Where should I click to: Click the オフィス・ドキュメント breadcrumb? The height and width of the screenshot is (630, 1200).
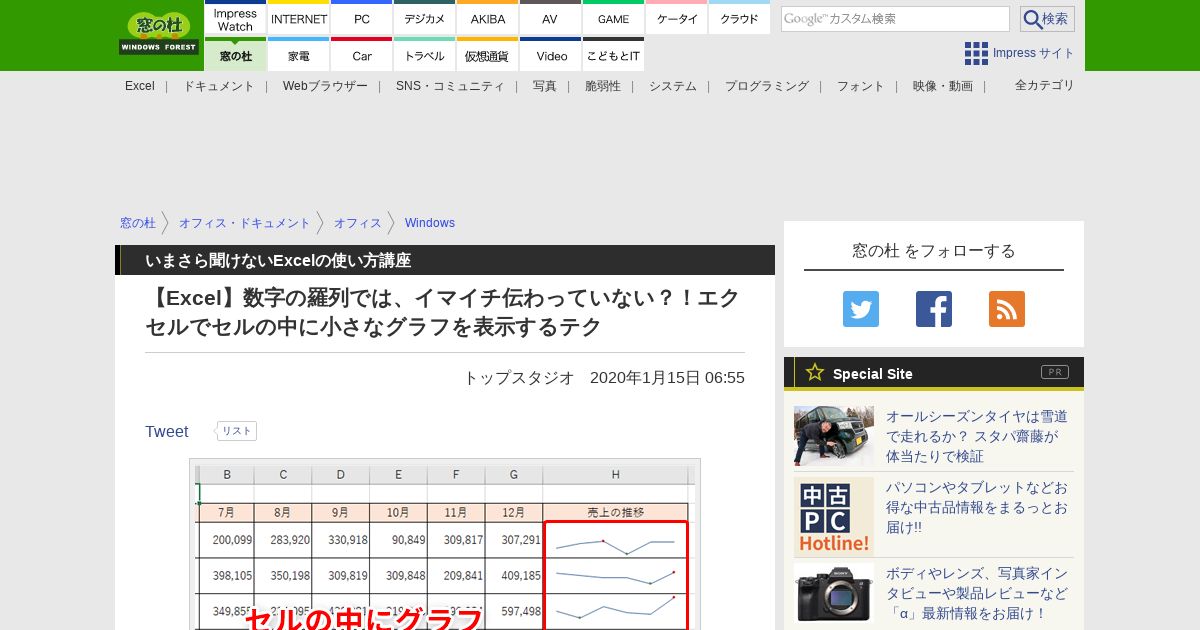pos(245,223)
